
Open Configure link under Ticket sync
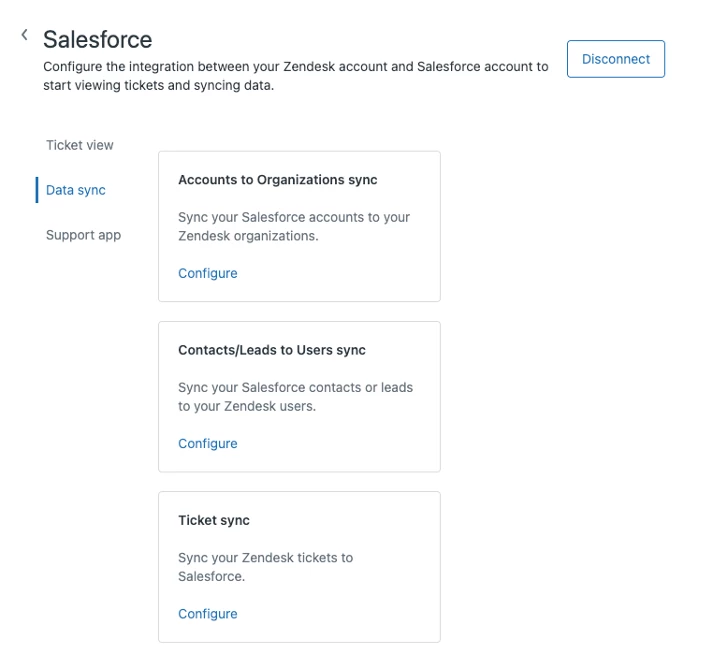(x=208, y=613)
